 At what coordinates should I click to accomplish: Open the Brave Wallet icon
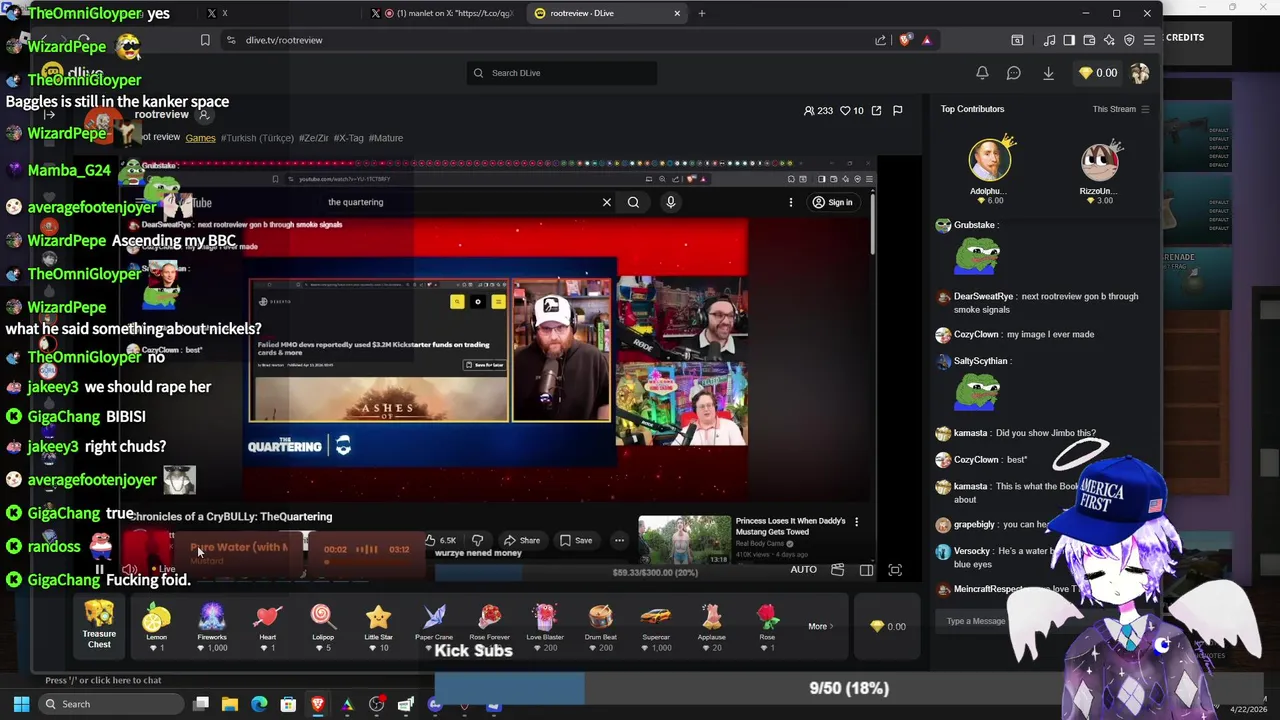click(1089, 40)
